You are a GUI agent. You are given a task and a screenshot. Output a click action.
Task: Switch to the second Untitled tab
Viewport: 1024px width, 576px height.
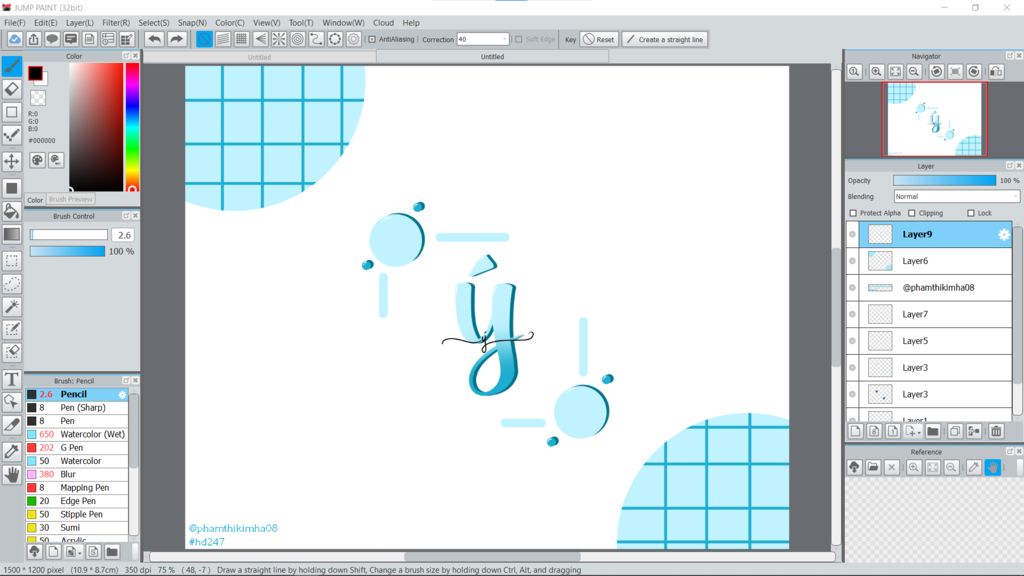tap(492, 57)
